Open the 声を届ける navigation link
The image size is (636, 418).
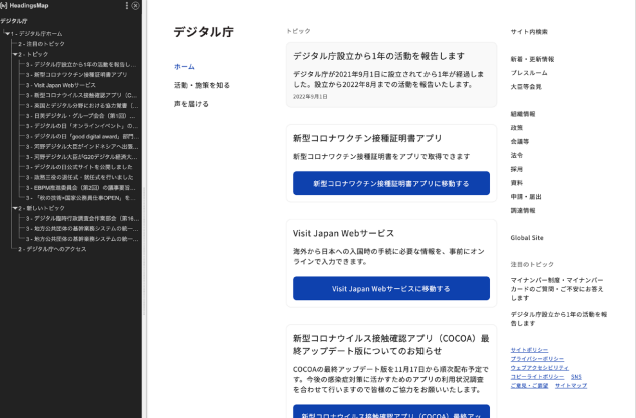pyautogui.click(x=191, y=104)
